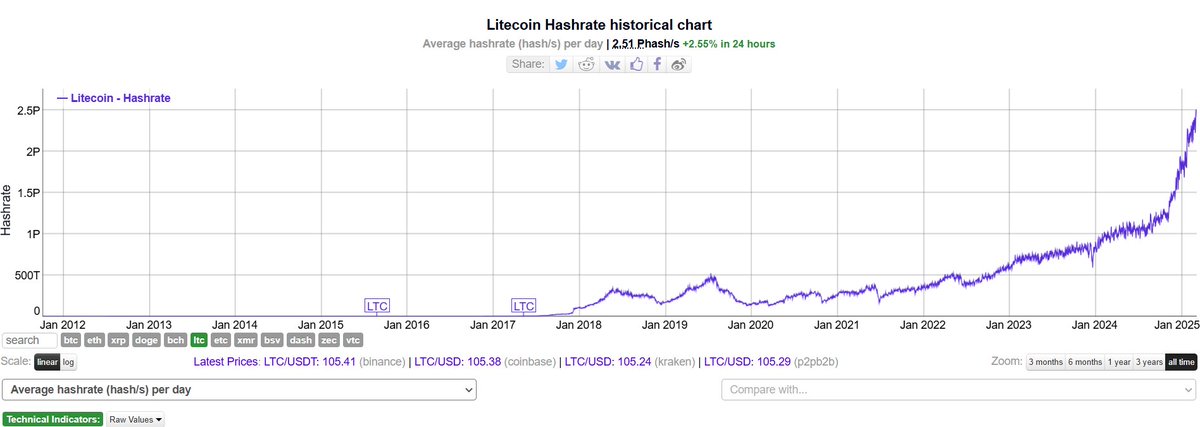Select the vtc coin tag
Image resolution: width=1200 pixels, height=427 pixels.
click(353, 340)
